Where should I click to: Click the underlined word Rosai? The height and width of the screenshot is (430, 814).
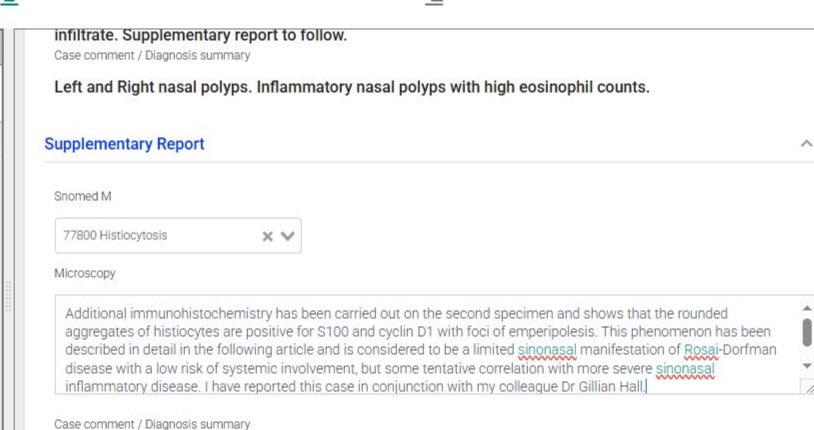pos(701,350)
